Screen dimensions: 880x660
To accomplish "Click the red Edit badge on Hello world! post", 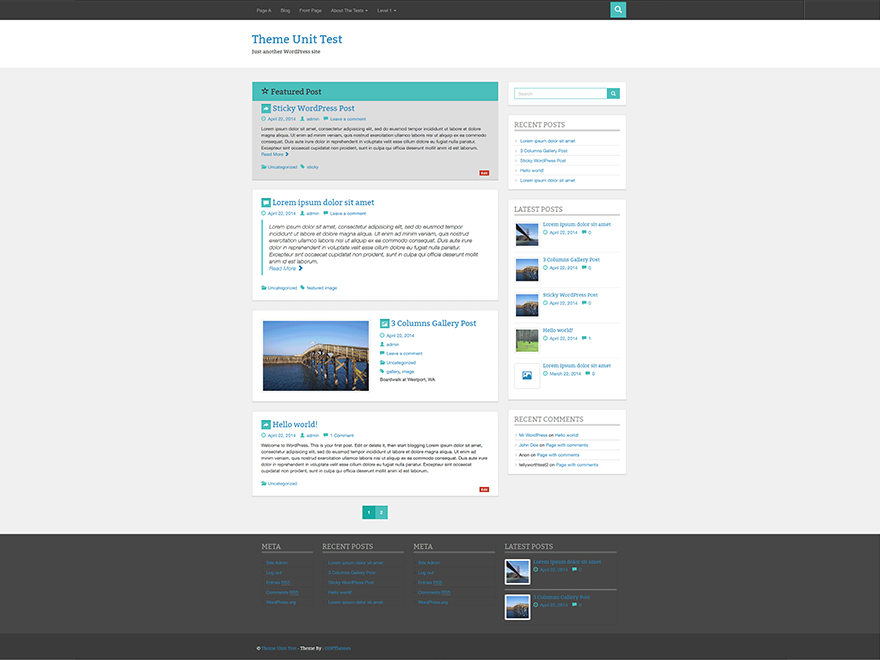I will (x=484, y=489).
